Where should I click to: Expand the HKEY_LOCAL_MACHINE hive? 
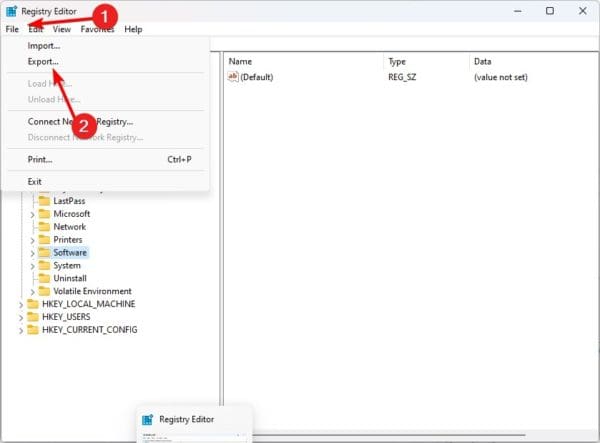pyautogui.click(x=21, y=305)
